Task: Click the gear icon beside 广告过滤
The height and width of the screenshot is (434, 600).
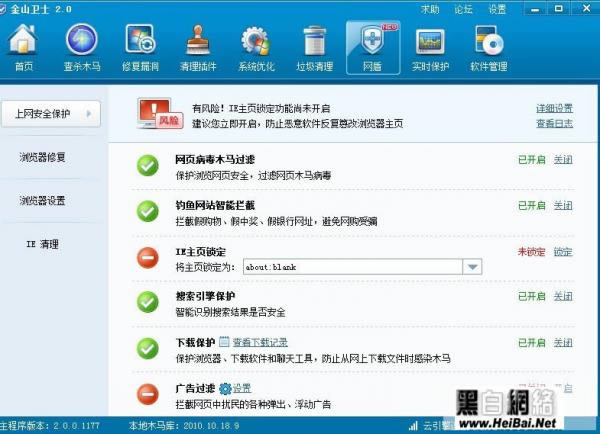Action: pos(225,389)
